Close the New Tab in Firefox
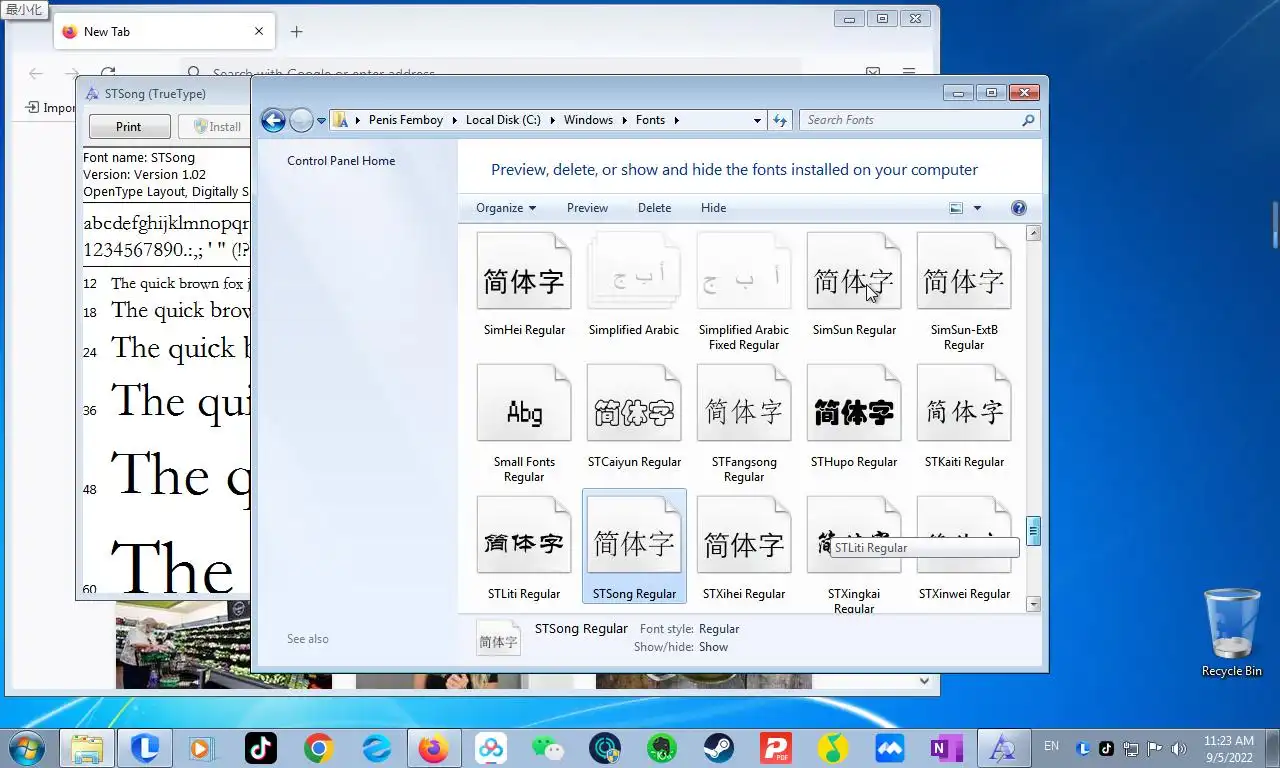This screenshot has height=768, width=1280. [x=259, y=32]
